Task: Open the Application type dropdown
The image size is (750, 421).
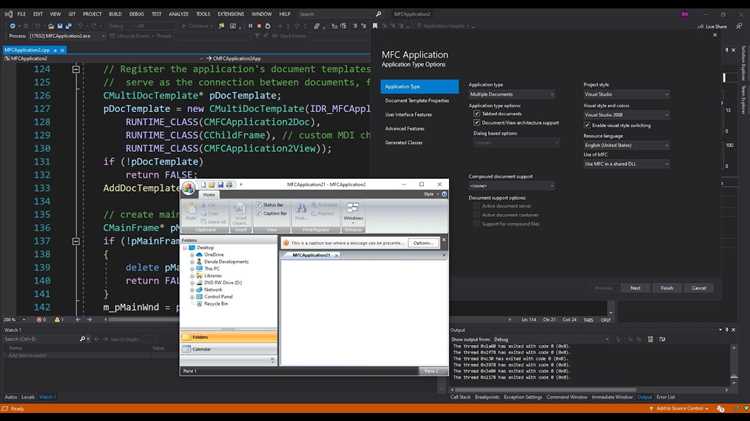Action: (512, 94)
